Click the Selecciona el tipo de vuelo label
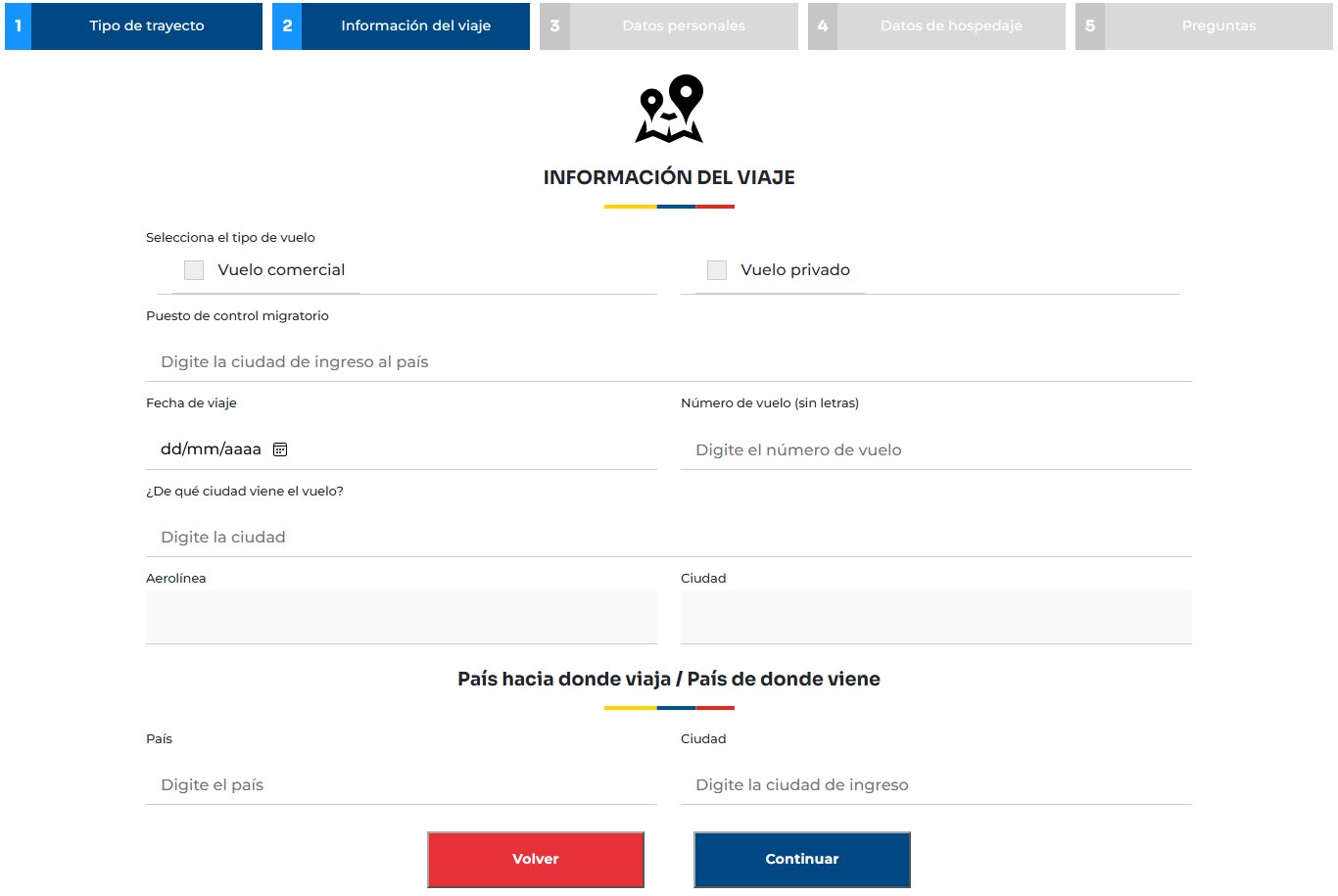The width and height of the screenshot is (1338, 896). pyautogui.click(x=230, y=238)
